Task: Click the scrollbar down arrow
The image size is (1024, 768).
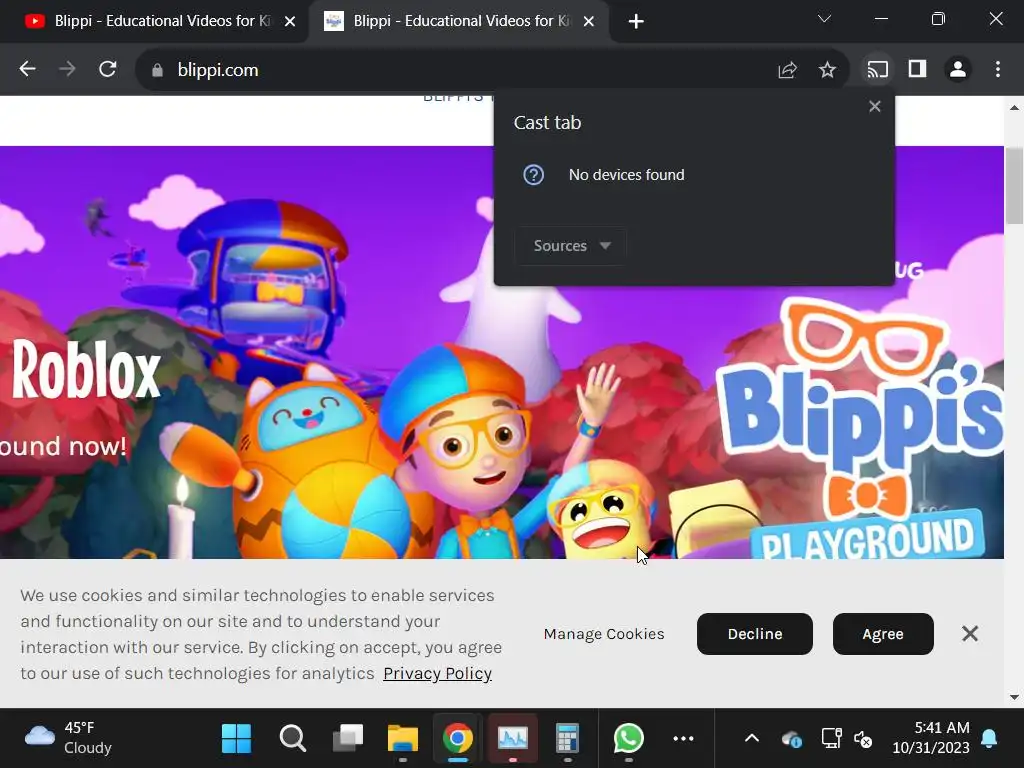Action: click(1014, 697)
